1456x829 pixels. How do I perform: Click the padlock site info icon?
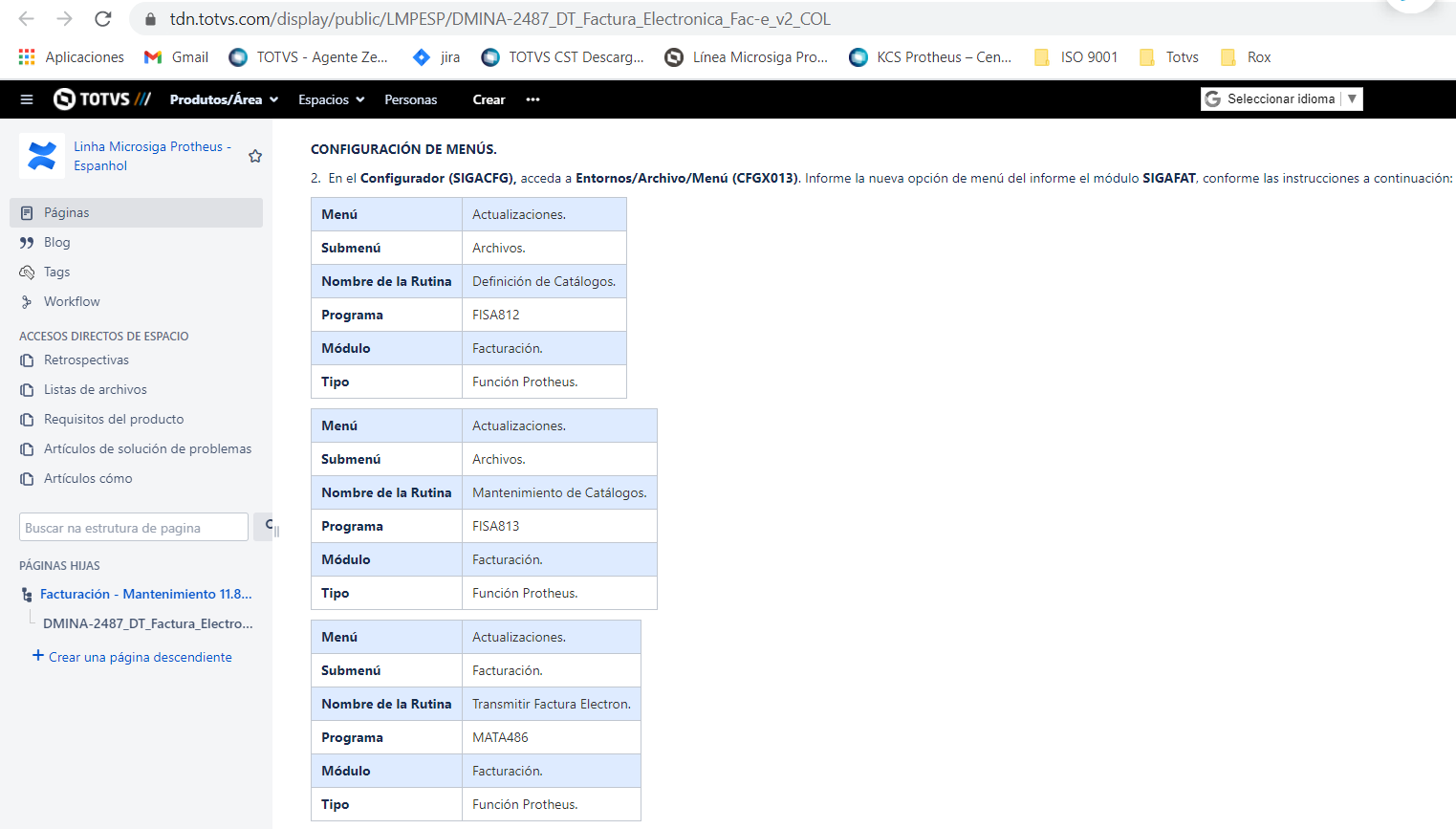[150, 19]
